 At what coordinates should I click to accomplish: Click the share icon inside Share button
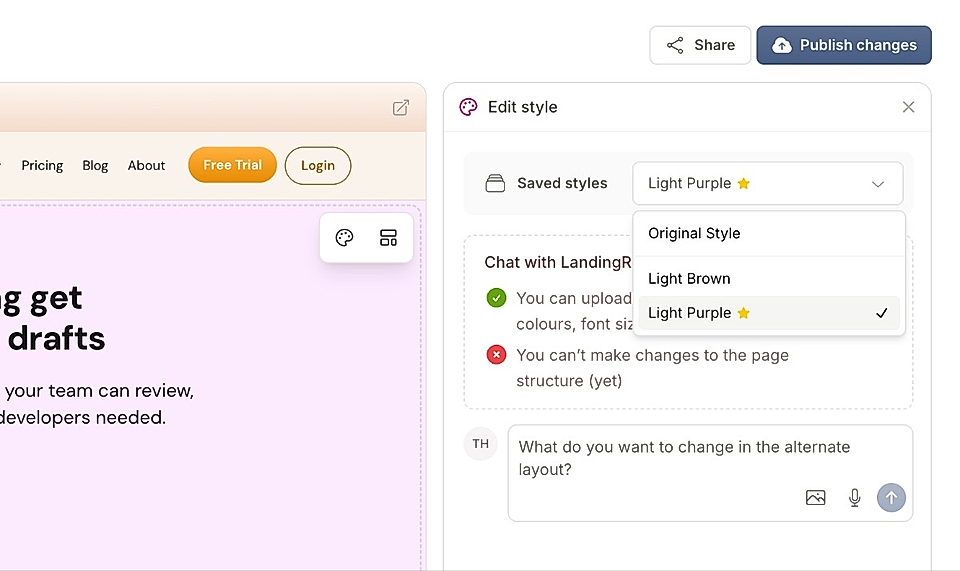675,45
